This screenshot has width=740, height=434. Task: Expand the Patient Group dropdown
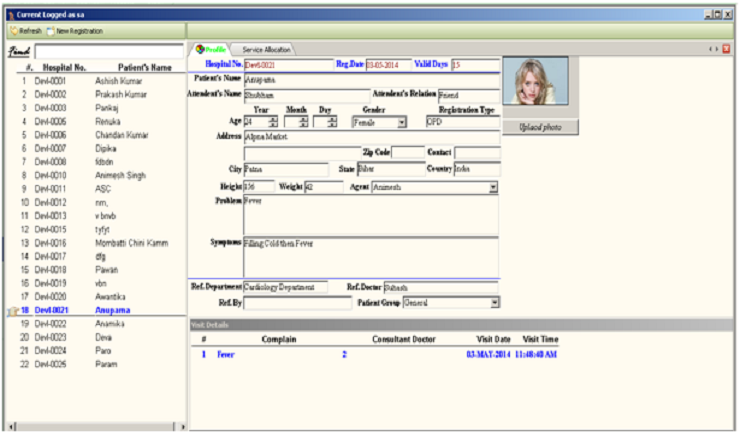(x=493, y=303)
